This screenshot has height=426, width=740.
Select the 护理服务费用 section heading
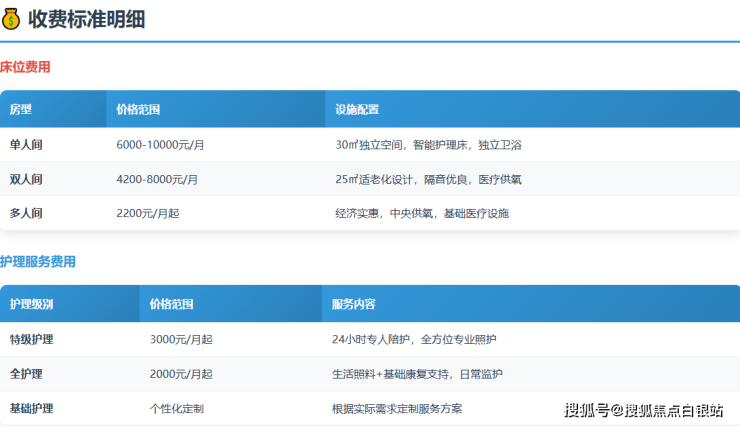tap(38, 261)
